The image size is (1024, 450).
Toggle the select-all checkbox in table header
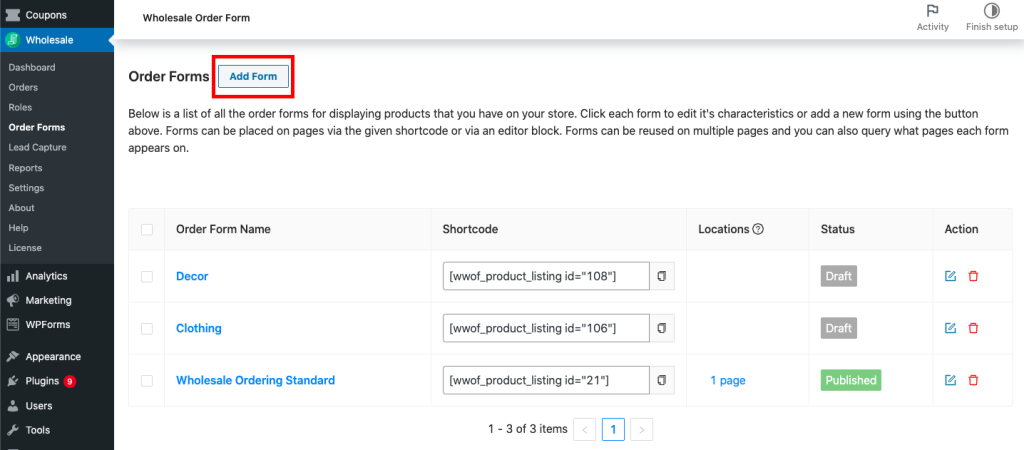coord(147,229)
